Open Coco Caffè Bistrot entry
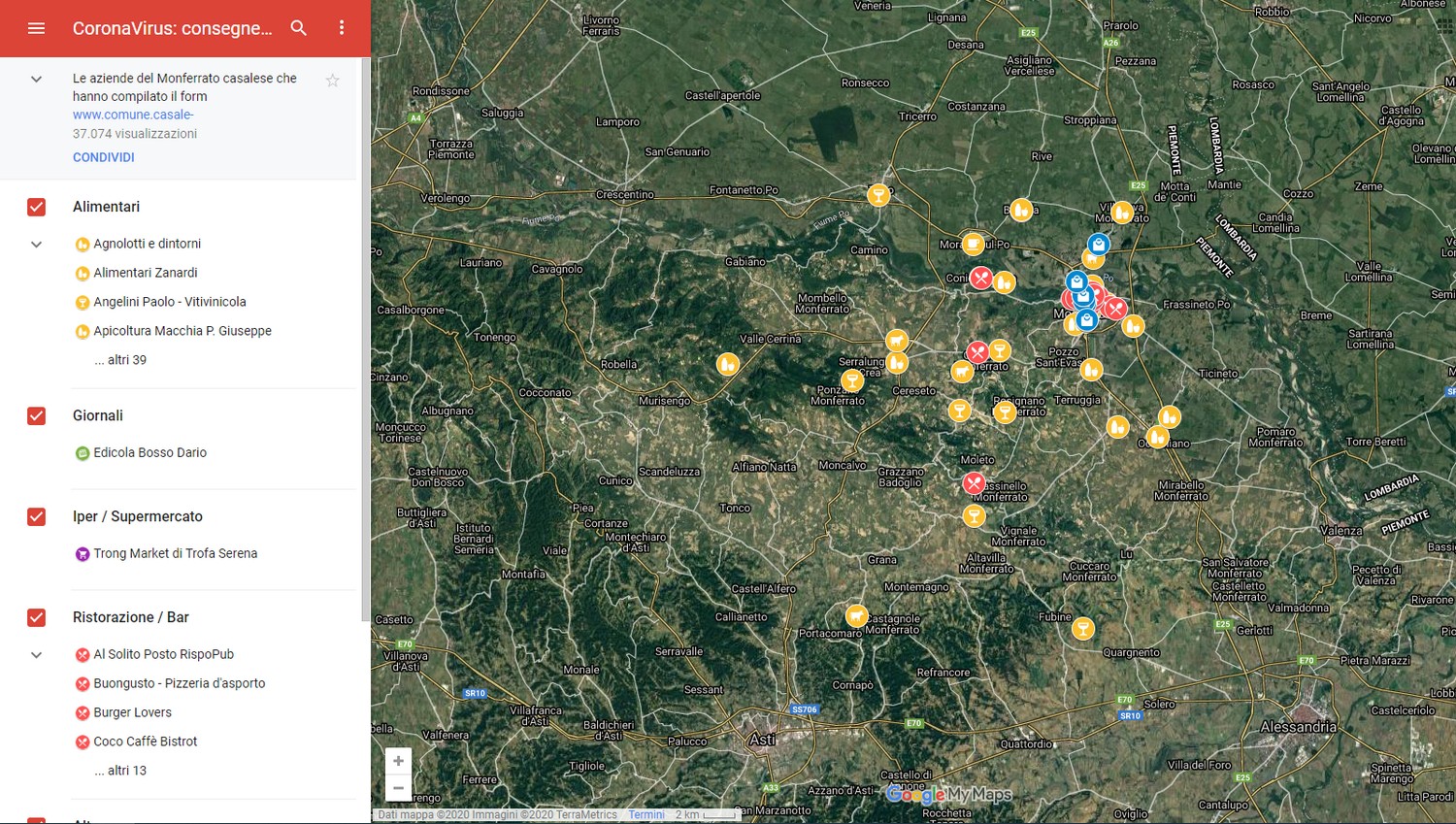This screenshot has width=1456, height=824. click(146, 742)
